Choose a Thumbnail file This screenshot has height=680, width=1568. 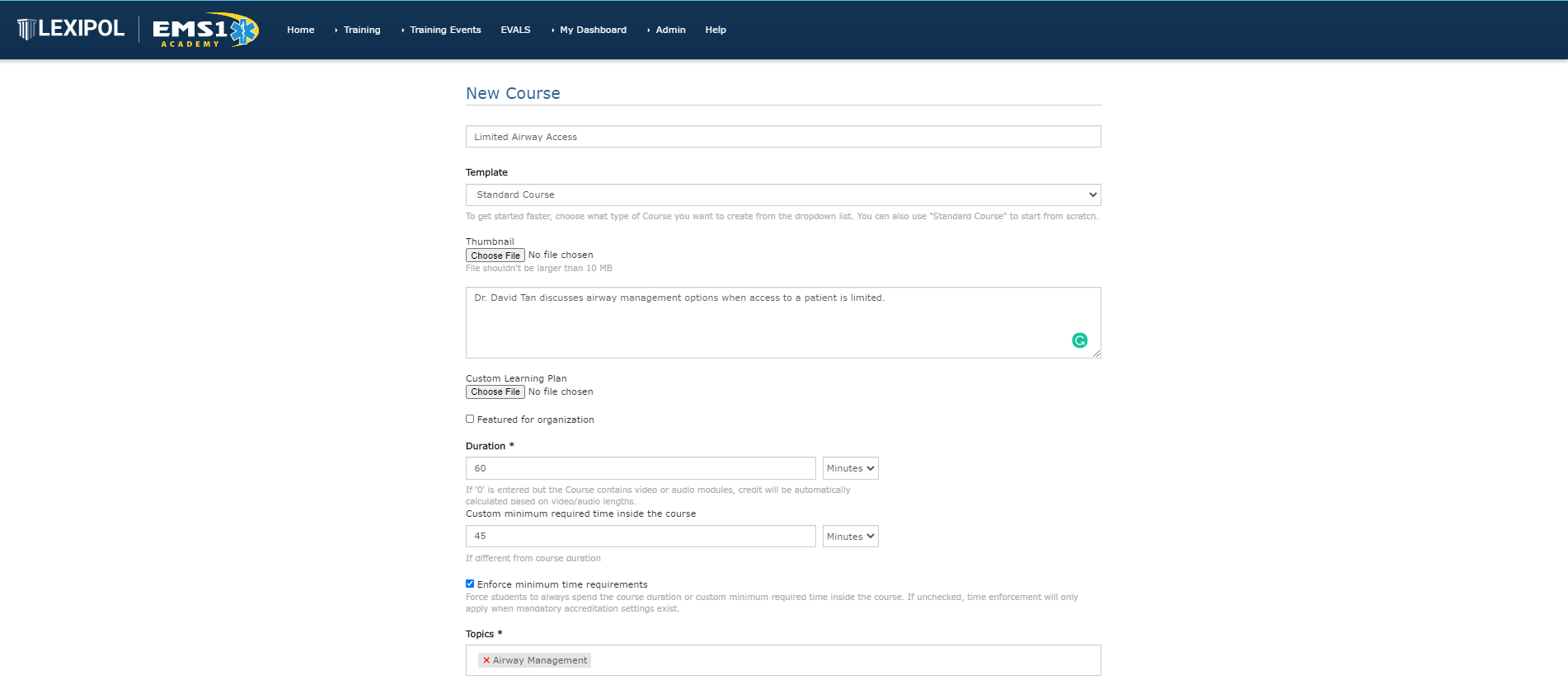pos(495,256)
